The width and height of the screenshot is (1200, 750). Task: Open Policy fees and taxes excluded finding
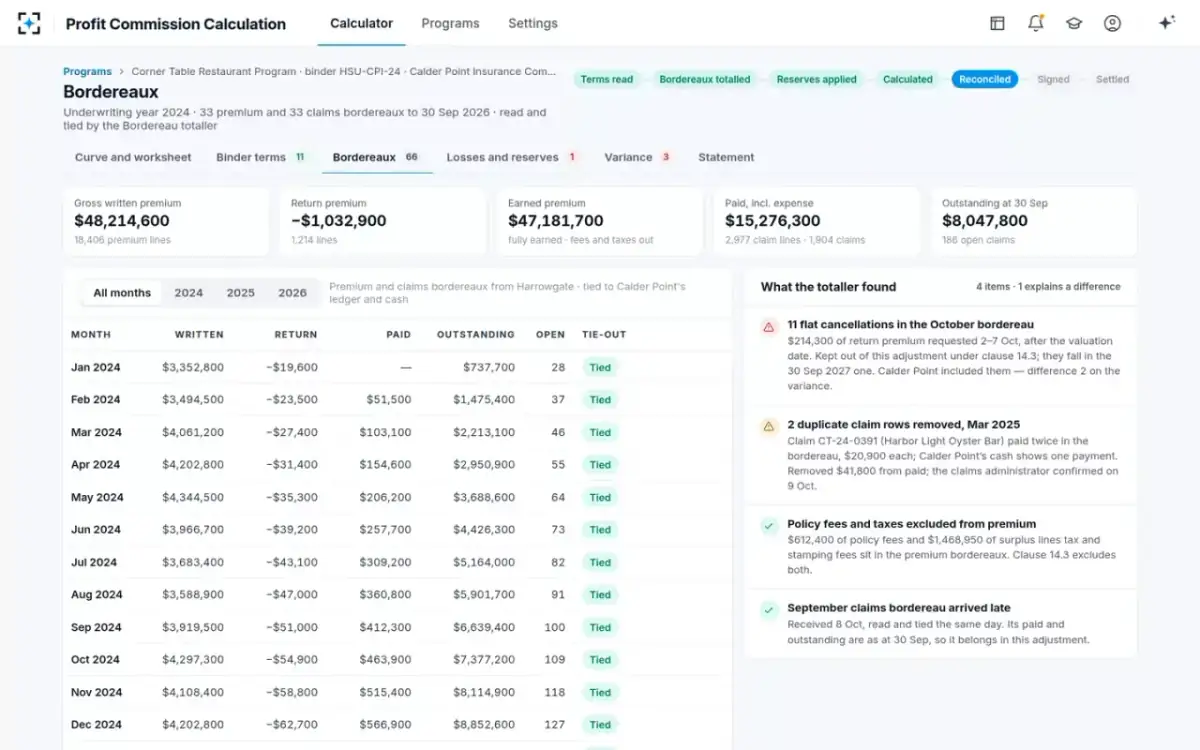(x=941, y=547)
